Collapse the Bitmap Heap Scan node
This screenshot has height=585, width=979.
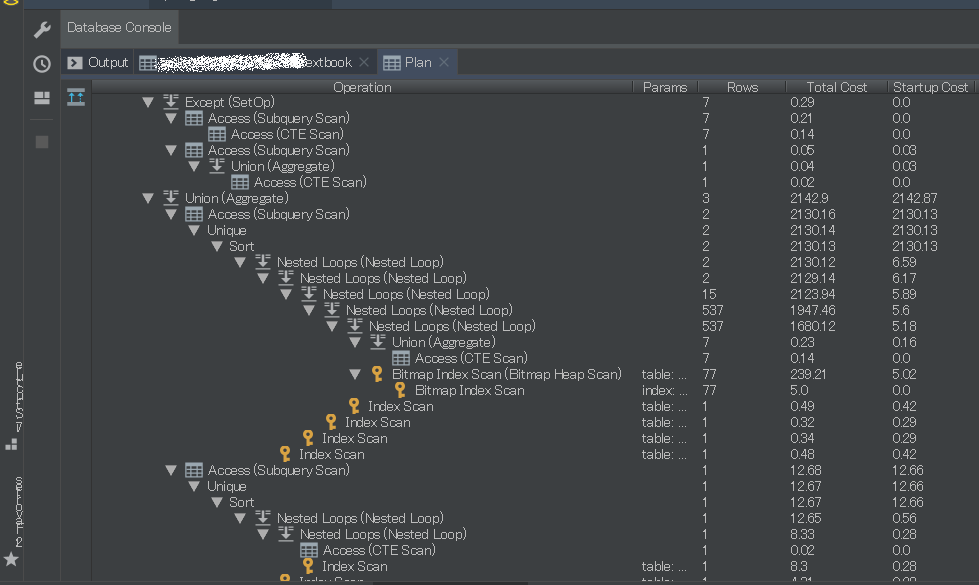[355, 375]
